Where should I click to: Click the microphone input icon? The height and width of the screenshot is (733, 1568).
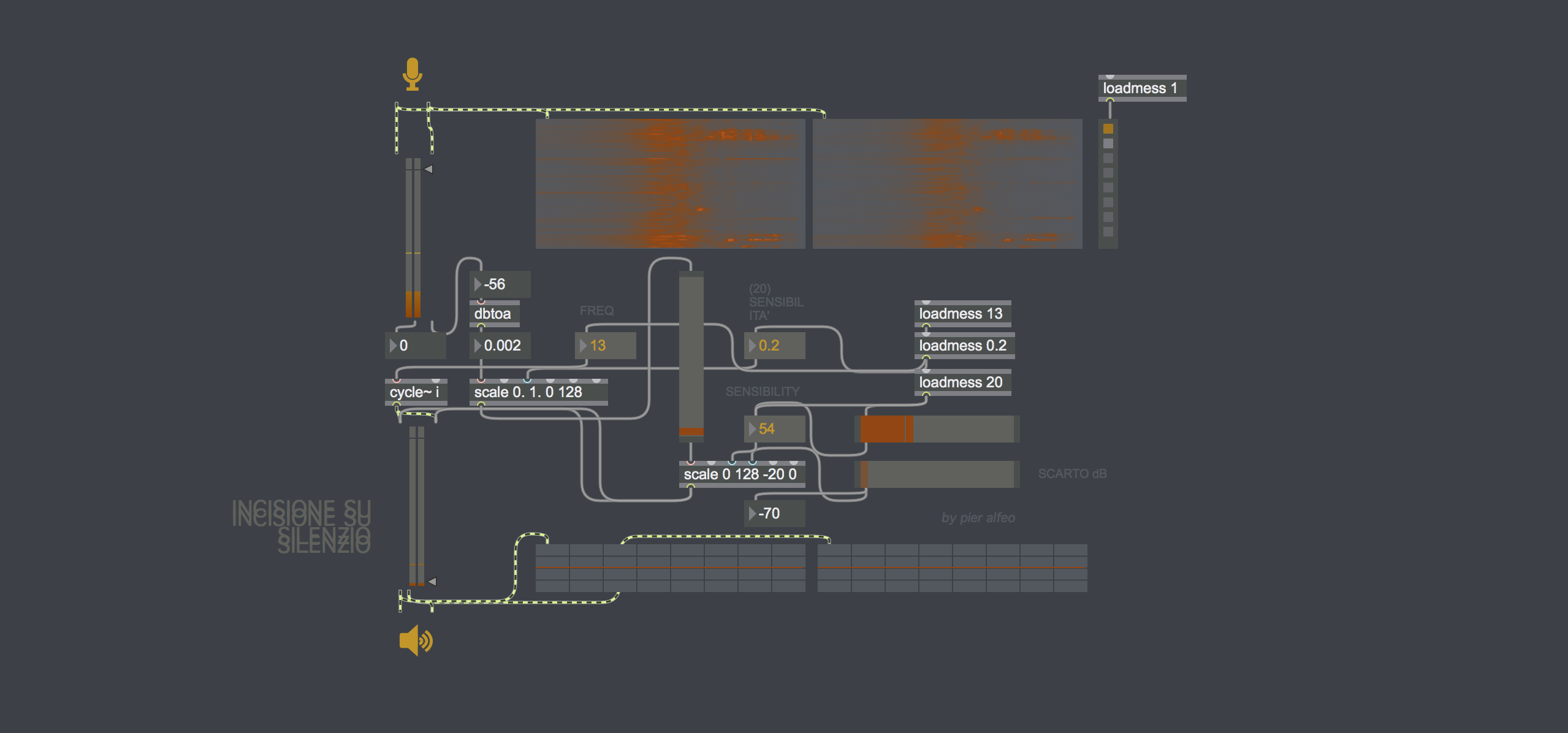point(412,74)
